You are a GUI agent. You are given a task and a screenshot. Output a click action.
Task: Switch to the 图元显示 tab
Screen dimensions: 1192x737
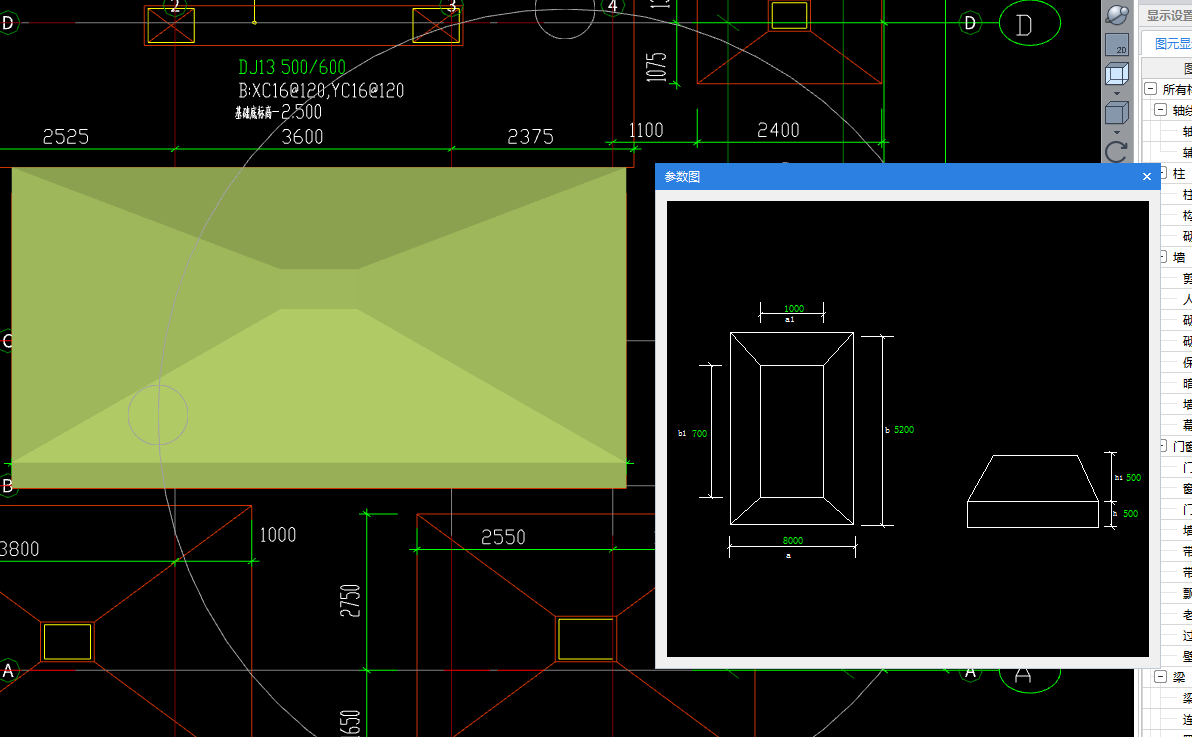1173,44
